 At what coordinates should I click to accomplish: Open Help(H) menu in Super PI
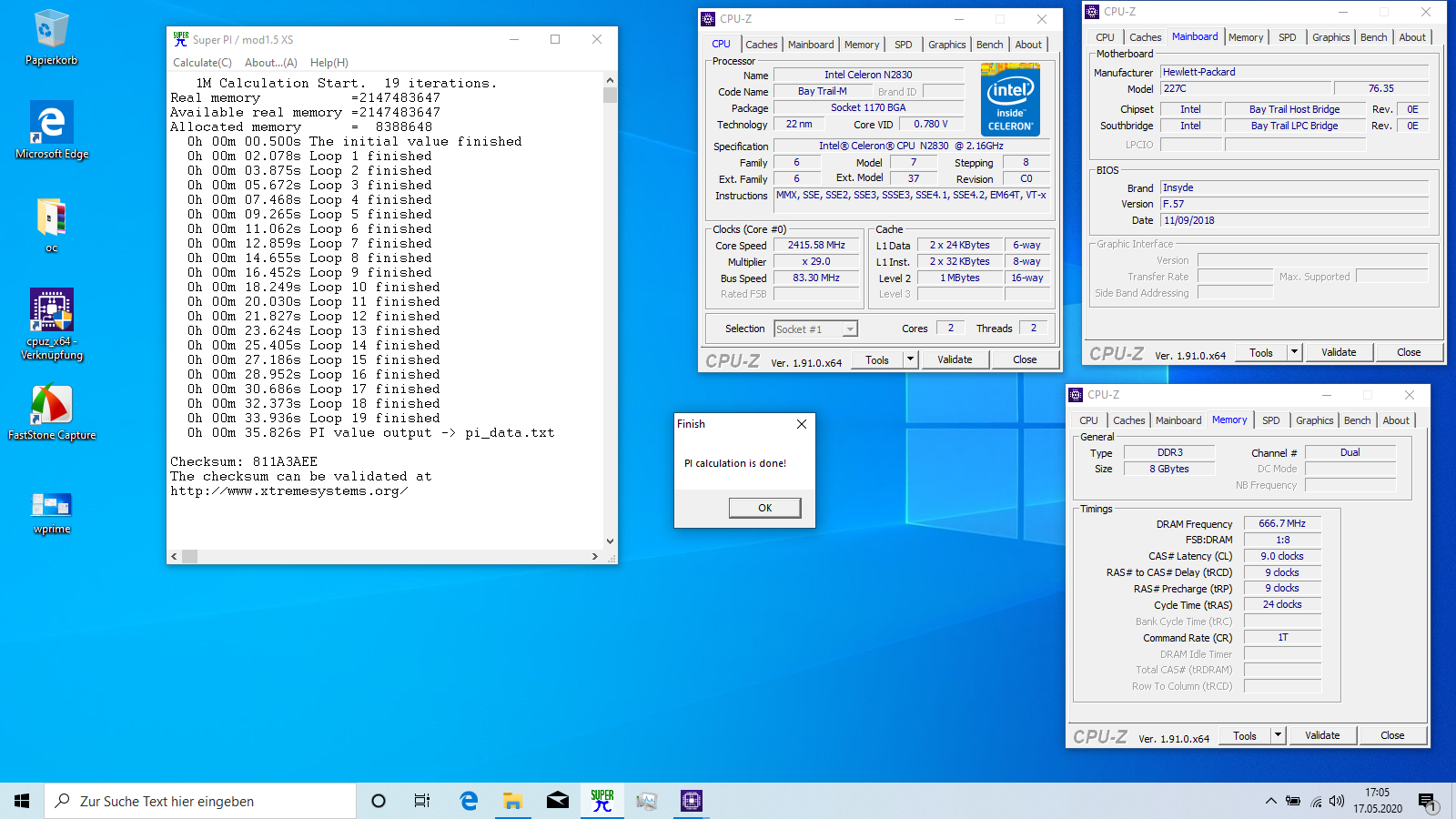329,63
